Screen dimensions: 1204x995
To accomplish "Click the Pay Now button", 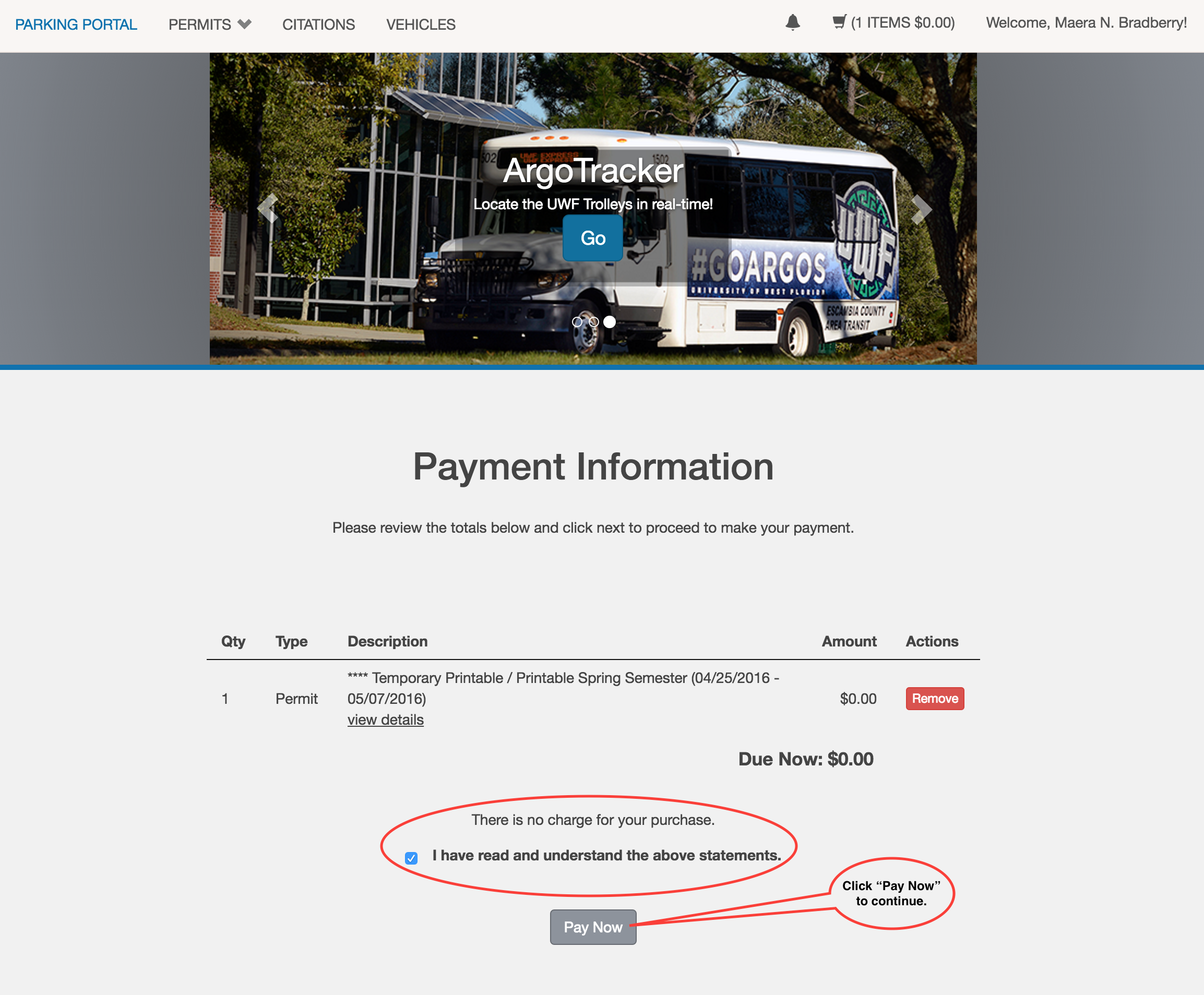I will pyautogui.click(x=593, y=926).
